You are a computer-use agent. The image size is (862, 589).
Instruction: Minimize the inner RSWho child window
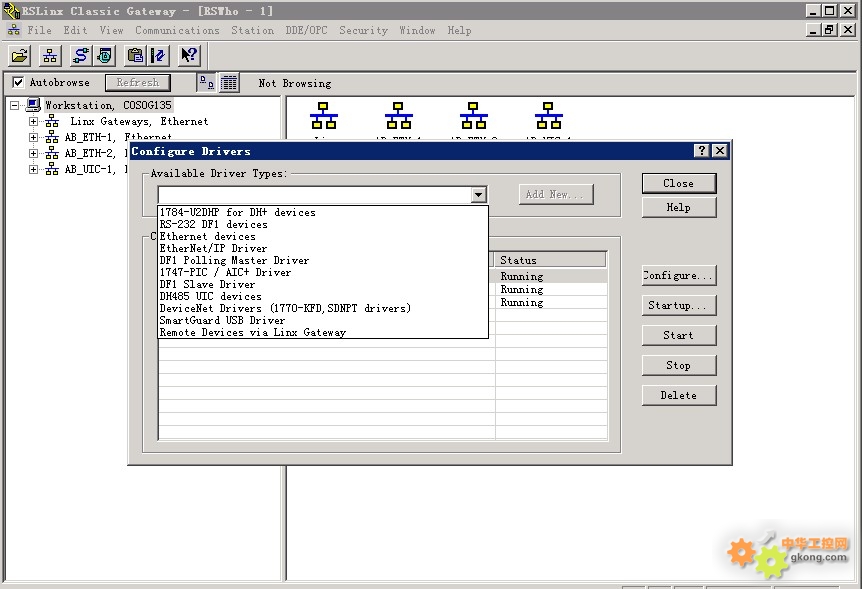(x=814, y=30)
